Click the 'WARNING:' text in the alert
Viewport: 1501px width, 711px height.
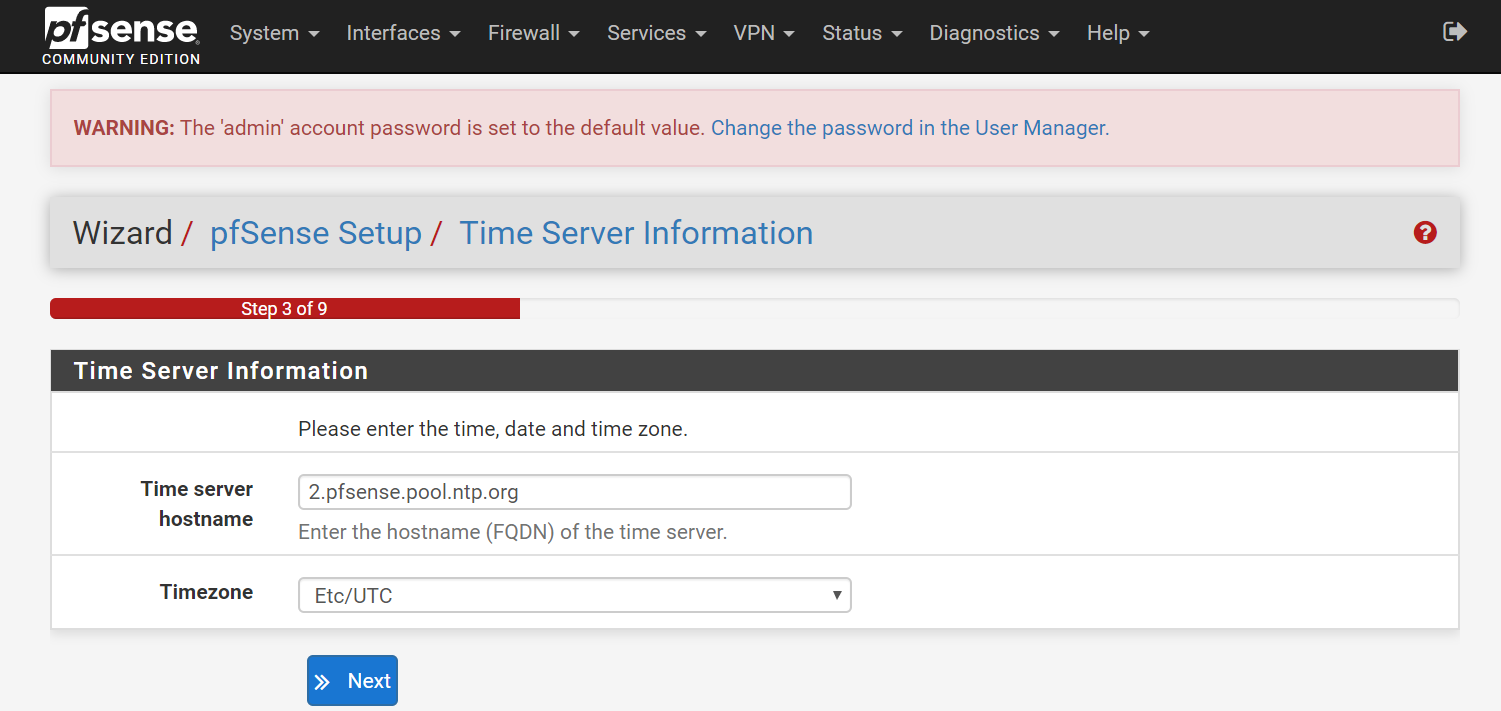click(124, 128)
